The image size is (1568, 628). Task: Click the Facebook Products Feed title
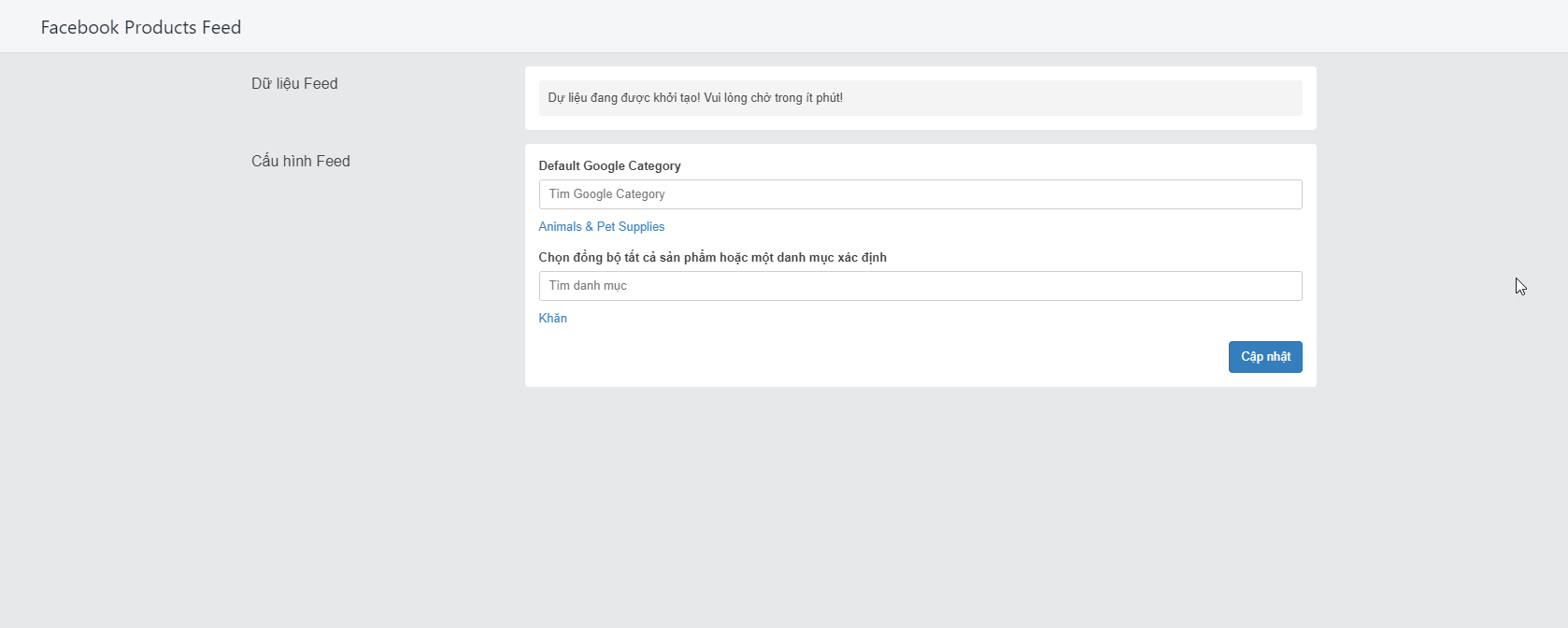click(141, 27)
